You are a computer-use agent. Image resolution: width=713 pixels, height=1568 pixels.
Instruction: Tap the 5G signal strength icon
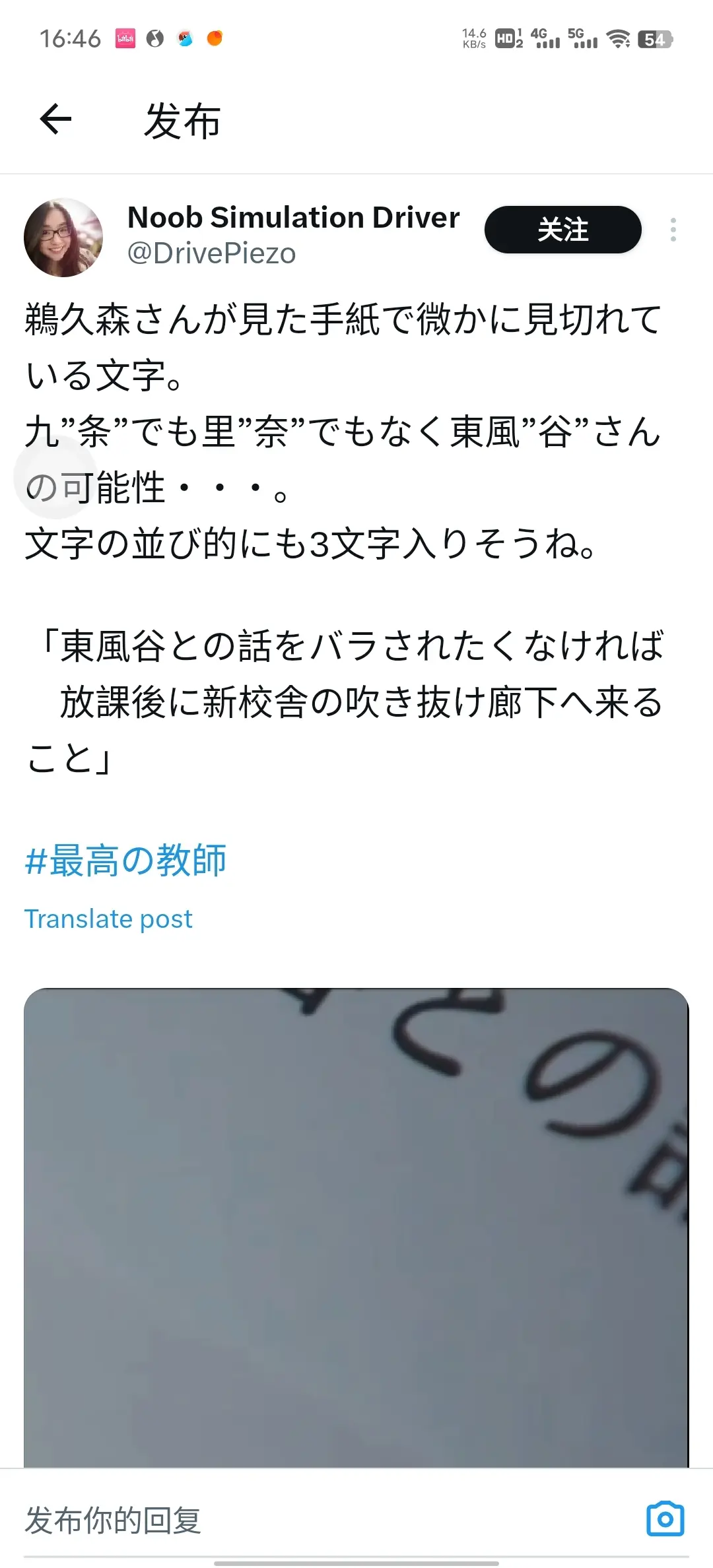click(582, 38)
